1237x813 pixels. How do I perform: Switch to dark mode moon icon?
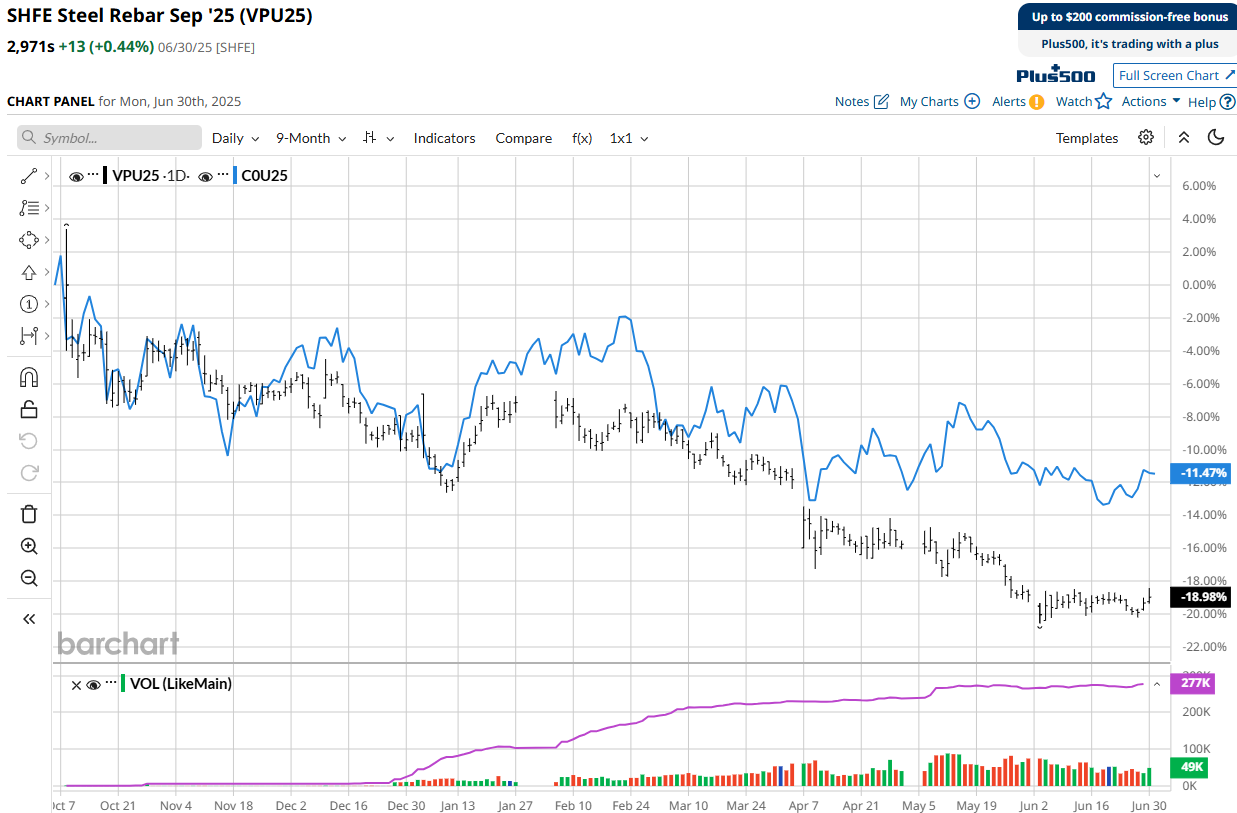point(1216,138)
